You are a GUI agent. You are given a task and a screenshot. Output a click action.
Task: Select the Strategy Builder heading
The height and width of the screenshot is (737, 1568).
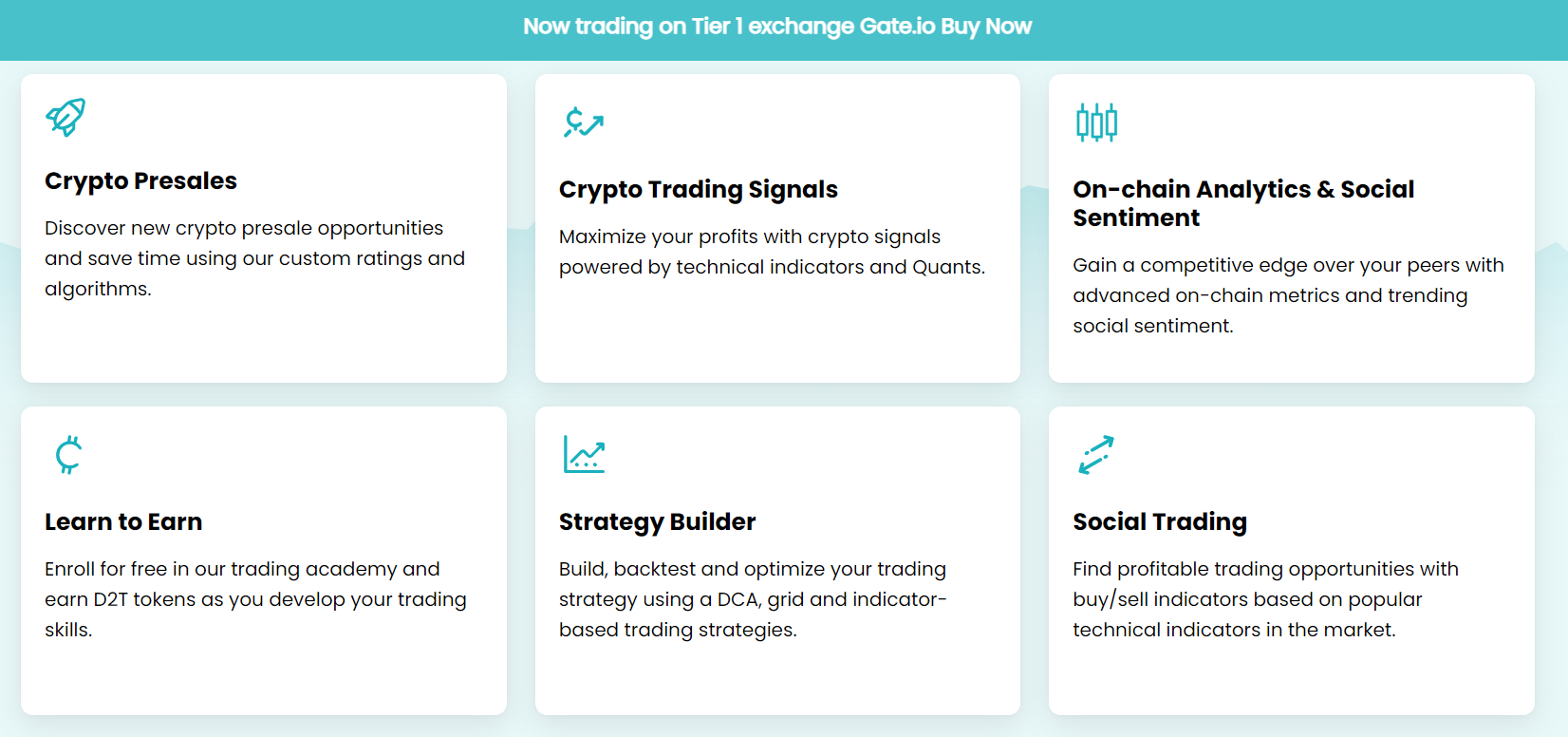(x=657, y=521)
